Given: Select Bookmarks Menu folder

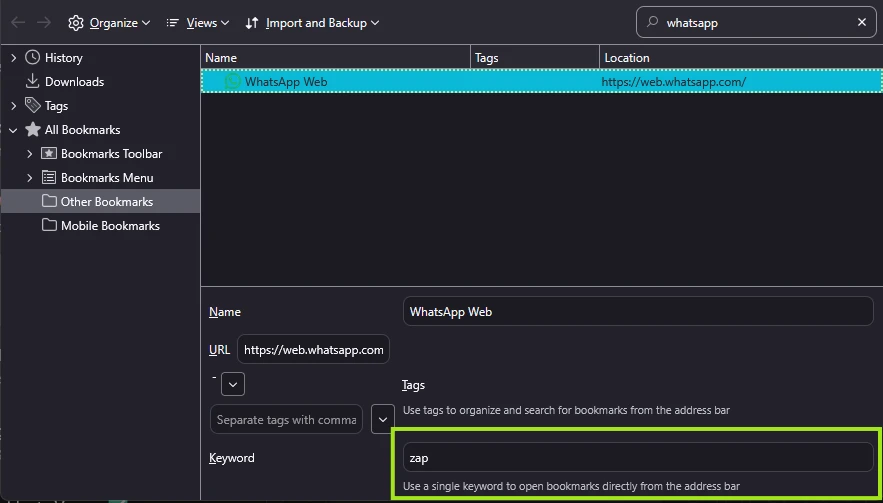Looking at the screenshot, I should (x=107, y=177).
